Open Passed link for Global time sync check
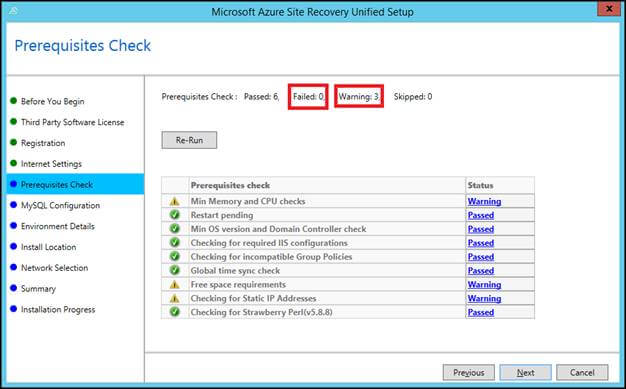 click(x=481, y=271)
